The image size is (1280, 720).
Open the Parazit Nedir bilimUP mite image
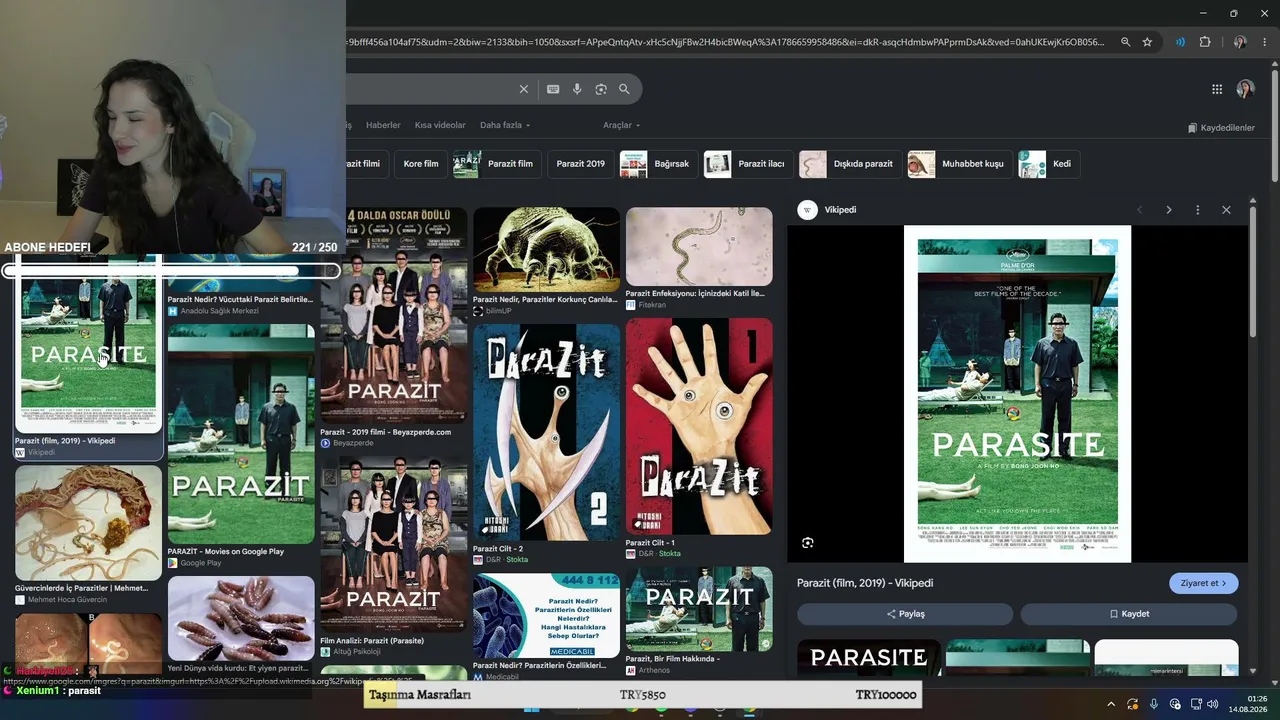(546, 250)
